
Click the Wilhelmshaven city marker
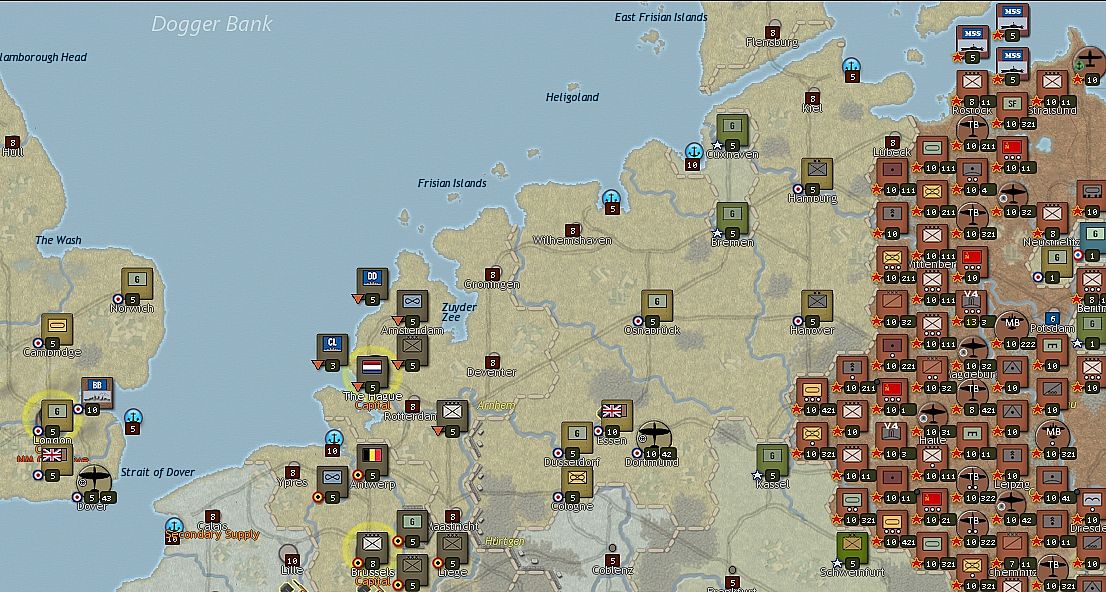click(x=573, y=229)
